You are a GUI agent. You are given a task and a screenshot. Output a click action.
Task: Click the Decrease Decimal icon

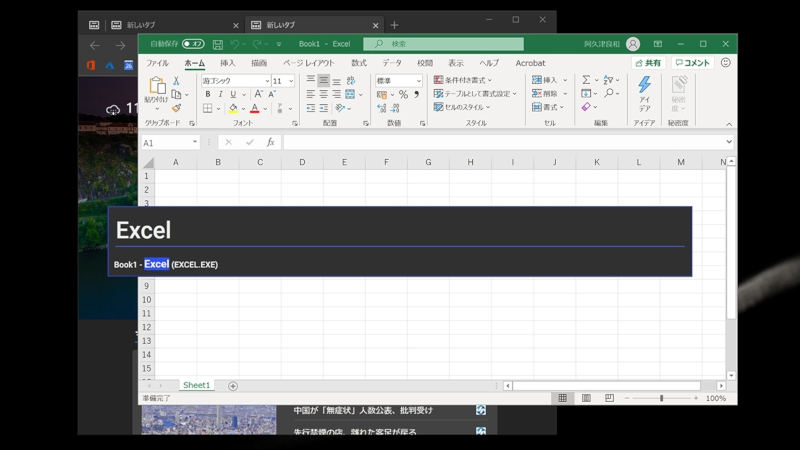click(395, 108)
